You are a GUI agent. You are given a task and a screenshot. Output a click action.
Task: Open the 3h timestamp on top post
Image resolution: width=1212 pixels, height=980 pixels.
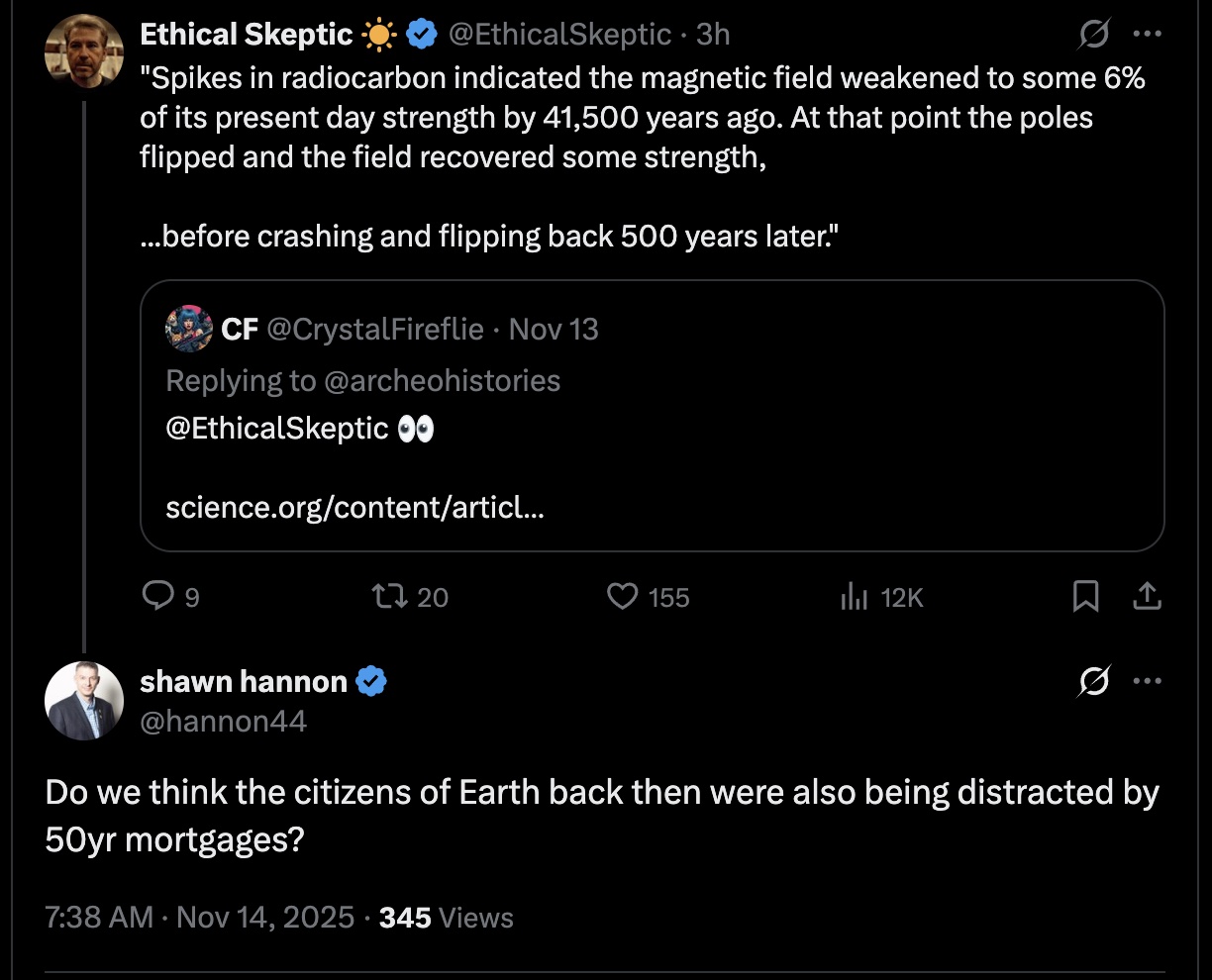tap(713, 35)
